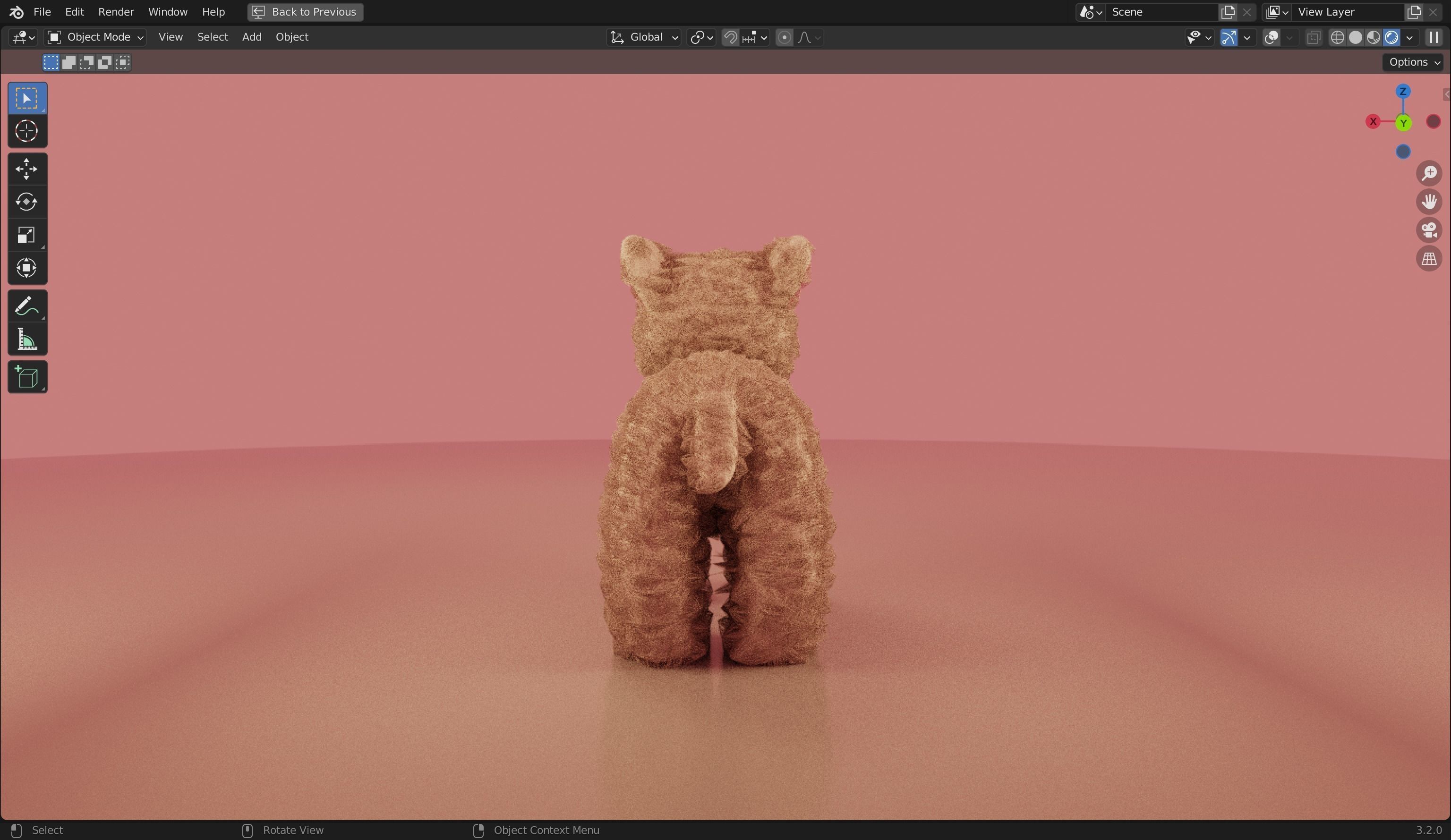Screen dimensions: 1451x840
Task: Open editor type dropdown
Action: [x=24, y=37]
